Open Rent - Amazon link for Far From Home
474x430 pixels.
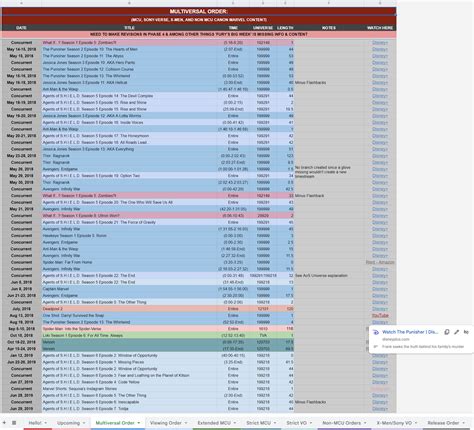point(380,262)
